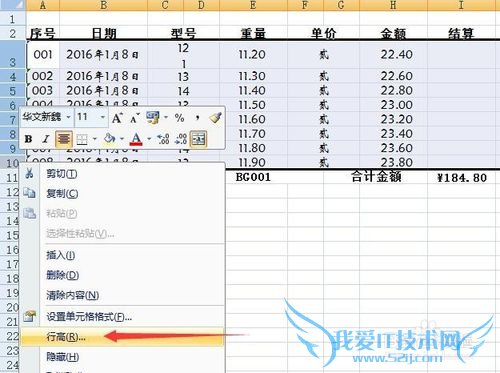Select the cell containing 001
The width and height of the screenshot is (500, 373).
(x=43, y=55)
